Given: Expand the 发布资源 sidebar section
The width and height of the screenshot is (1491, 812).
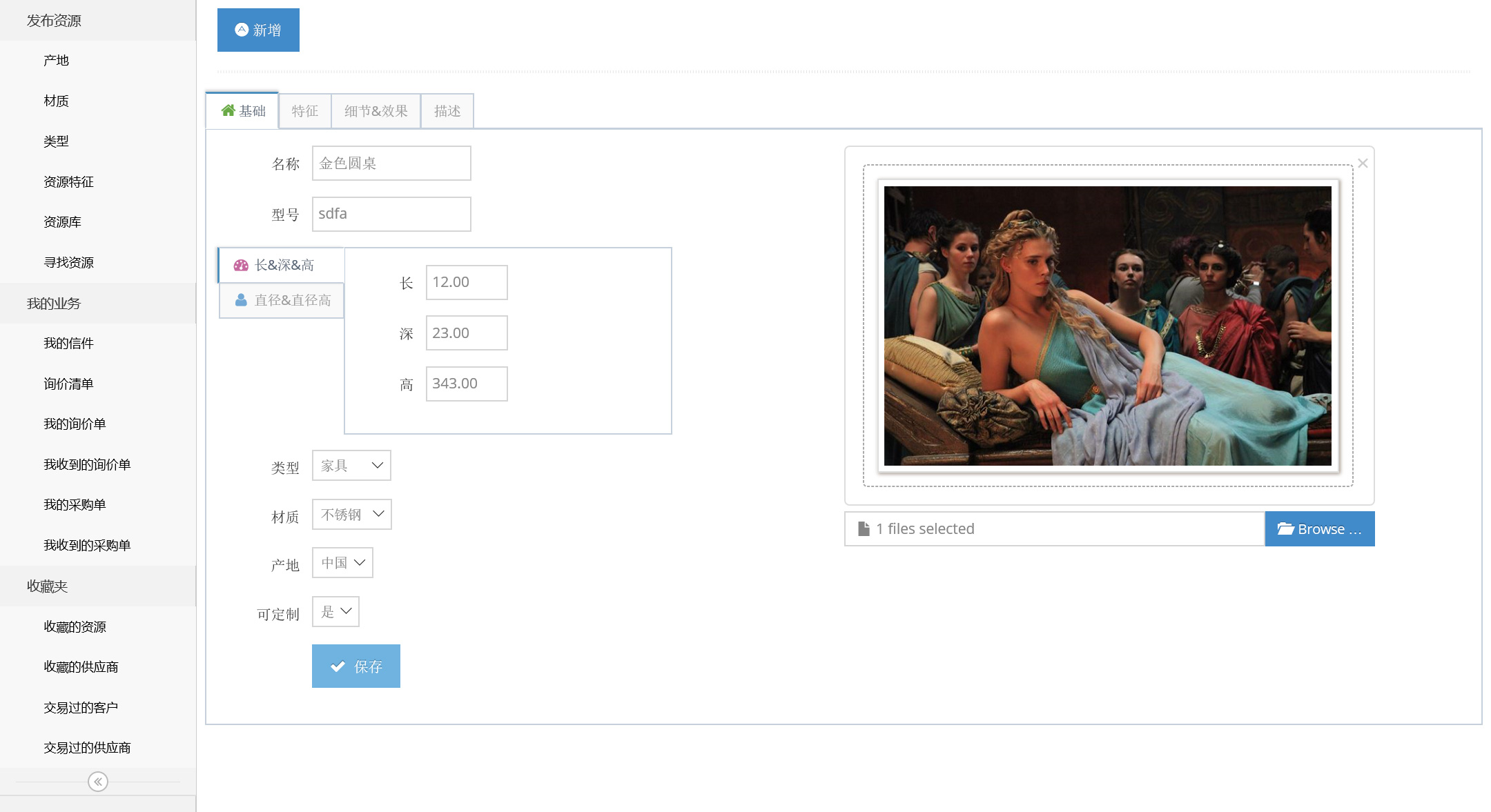Looking at the screenshot, I should point(98,20).
